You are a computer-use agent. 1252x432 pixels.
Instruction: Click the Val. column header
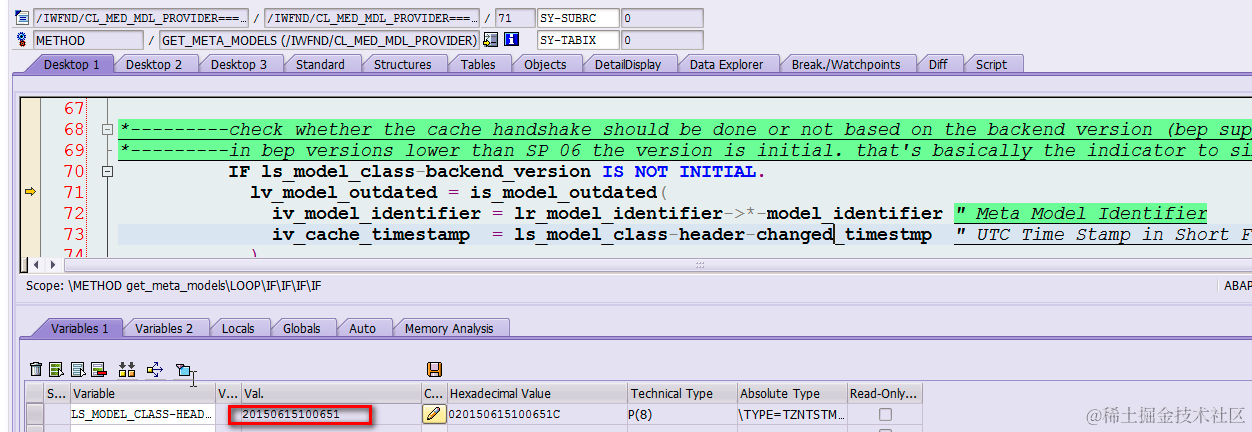pyautogui.click(x=330, y=394)
